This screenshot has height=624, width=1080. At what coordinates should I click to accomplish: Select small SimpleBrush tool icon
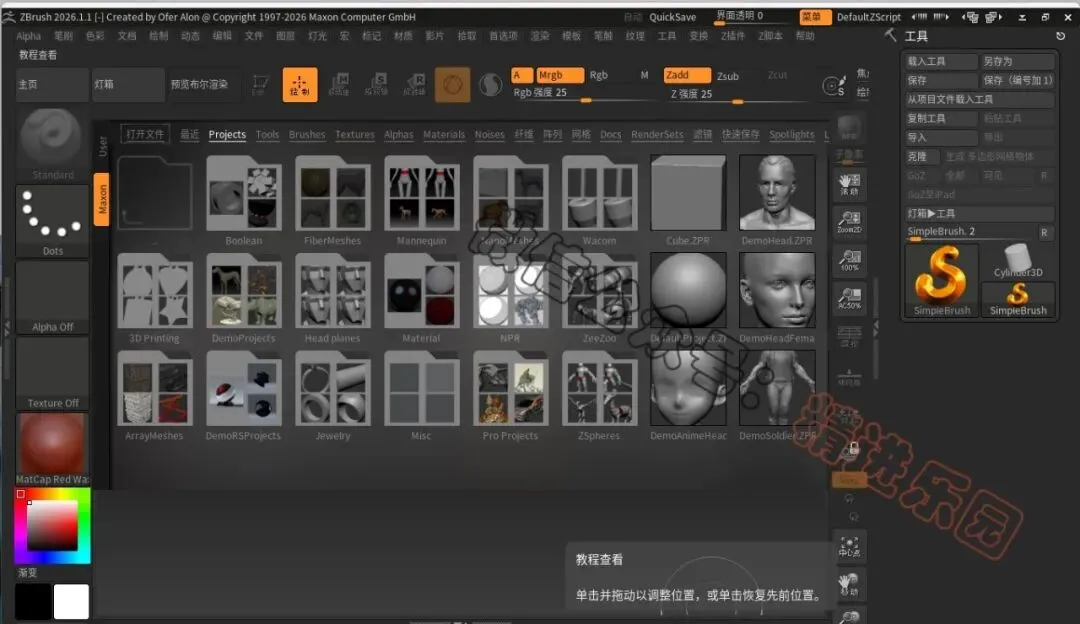pyautogui.click(x=1018, y=299)
